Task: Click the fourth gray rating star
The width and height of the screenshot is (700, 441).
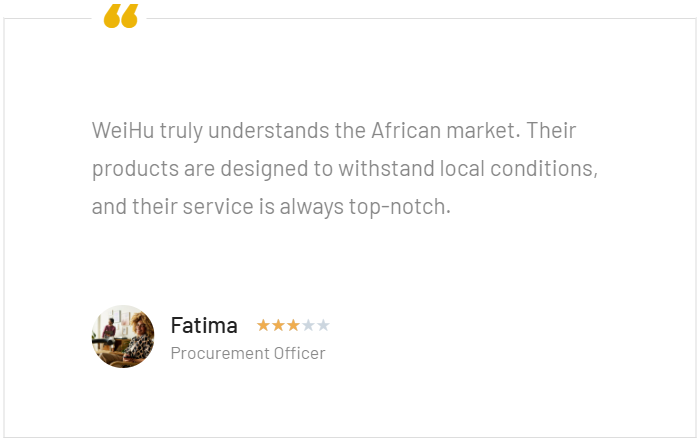Action: click(x=308, y=325)
